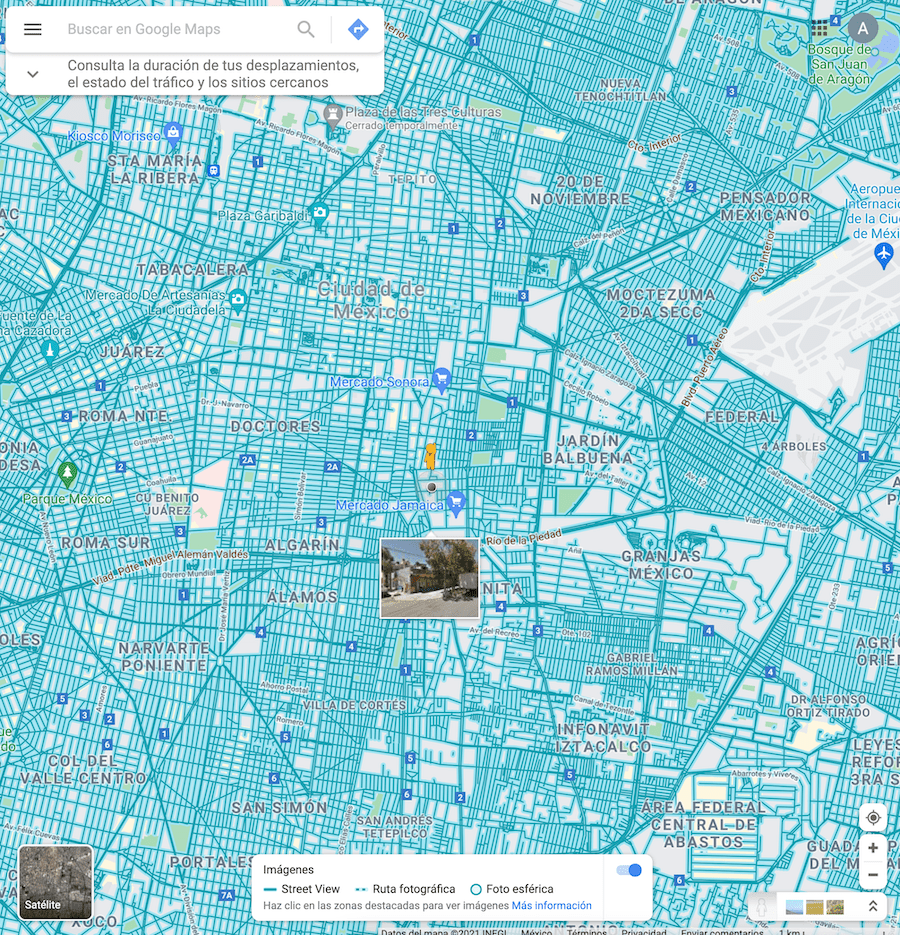Open the Google account avatar 'A'

pyautogui.click(x=862, y=28)
